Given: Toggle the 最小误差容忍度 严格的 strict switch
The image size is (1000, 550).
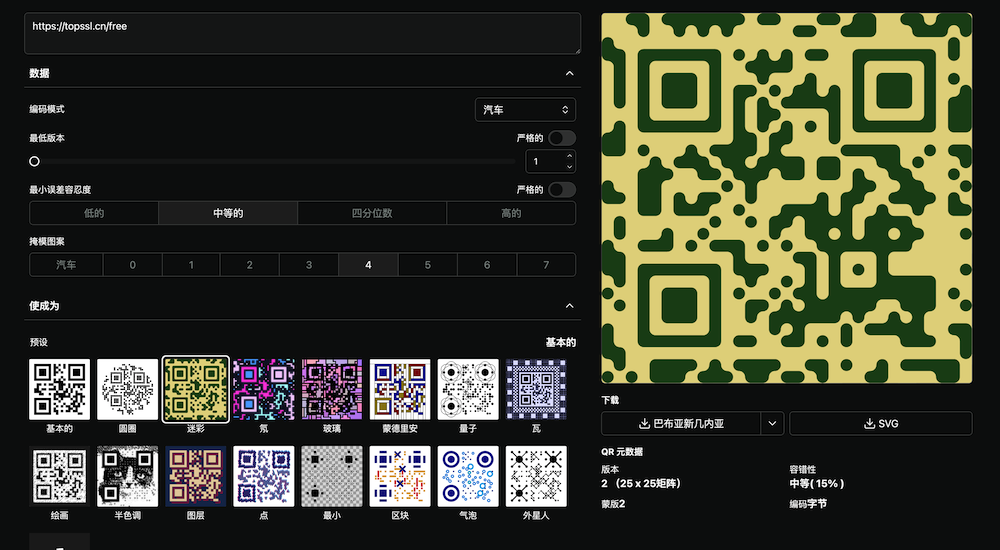Looking at the screenshot, I should click(562, 190).
